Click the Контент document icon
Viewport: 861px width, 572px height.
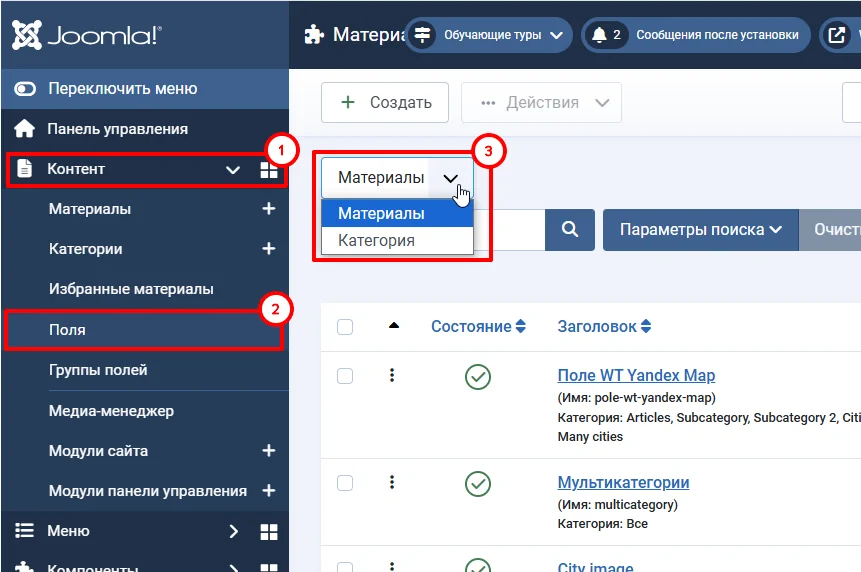24,169
